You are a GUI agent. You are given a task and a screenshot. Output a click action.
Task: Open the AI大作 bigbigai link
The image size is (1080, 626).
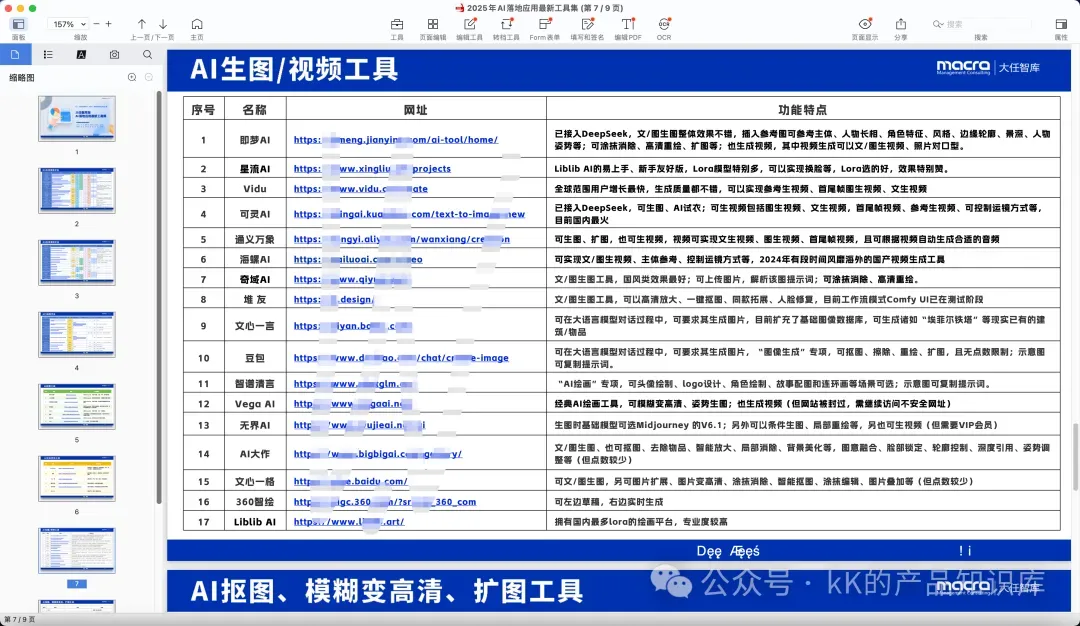click(x=377, y=454)
